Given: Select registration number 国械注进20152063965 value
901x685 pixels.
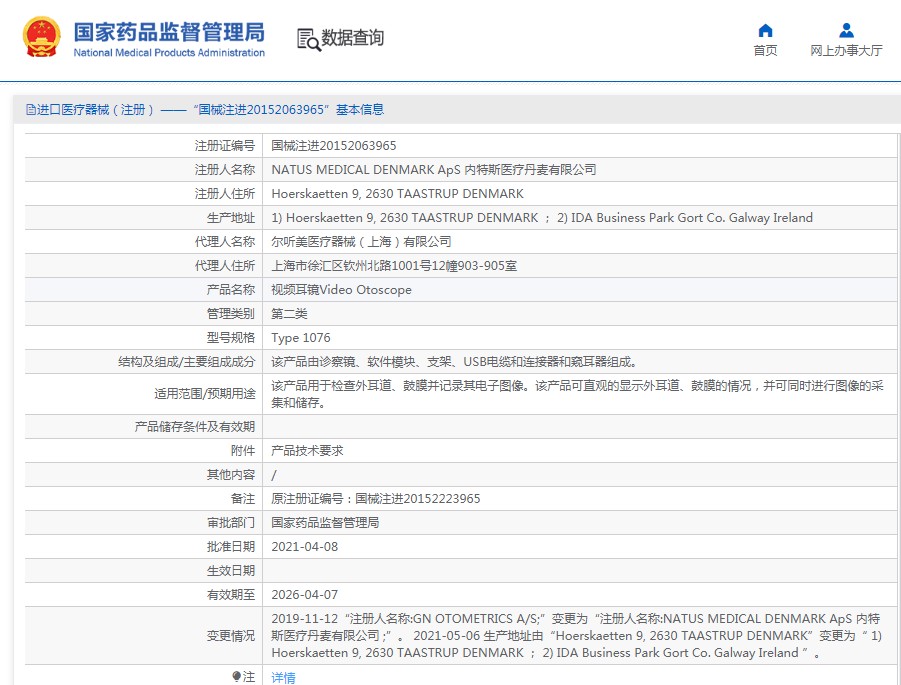Looking at the screenshot, I should (x=334, y=146).
